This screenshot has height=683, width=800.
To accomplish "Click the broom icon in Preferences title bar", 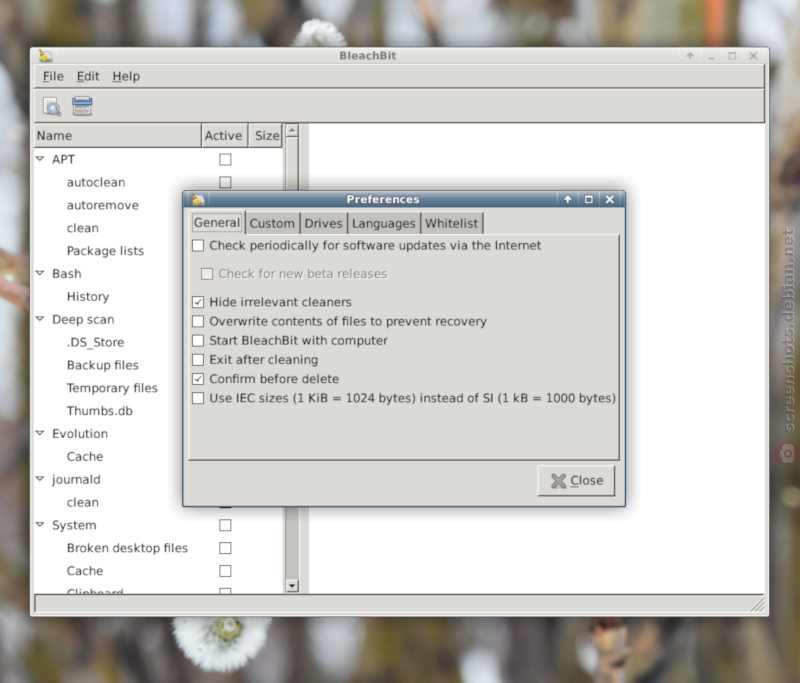I will click(198, 199).
